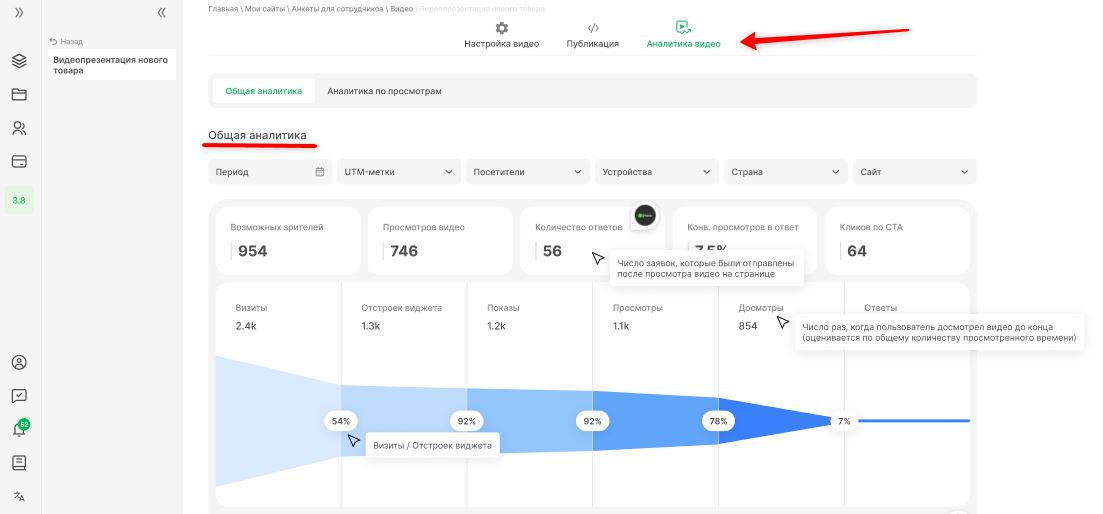Open the stacked layers icon in sidebar
The width and height of the screenshot is (1103, 514).
(x=19, y=61)
